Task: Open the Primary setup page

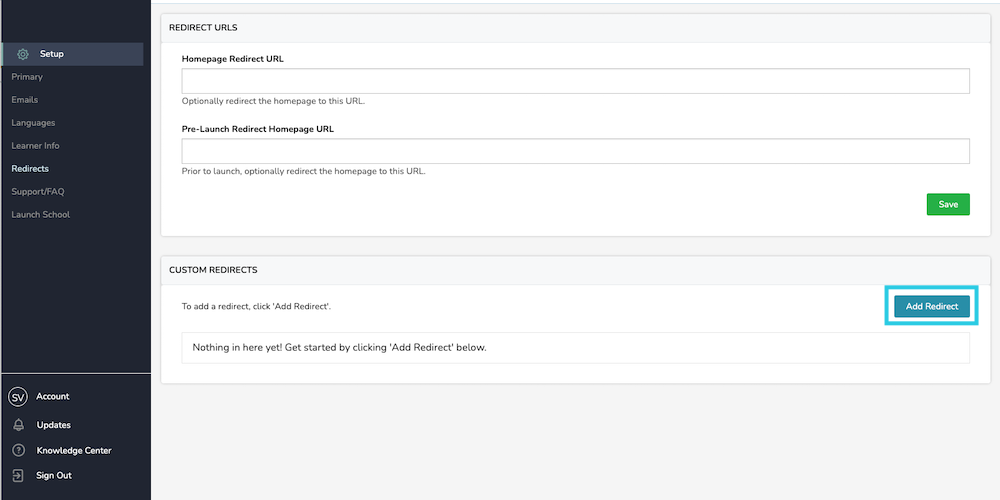Action: [x=27, y=77]
